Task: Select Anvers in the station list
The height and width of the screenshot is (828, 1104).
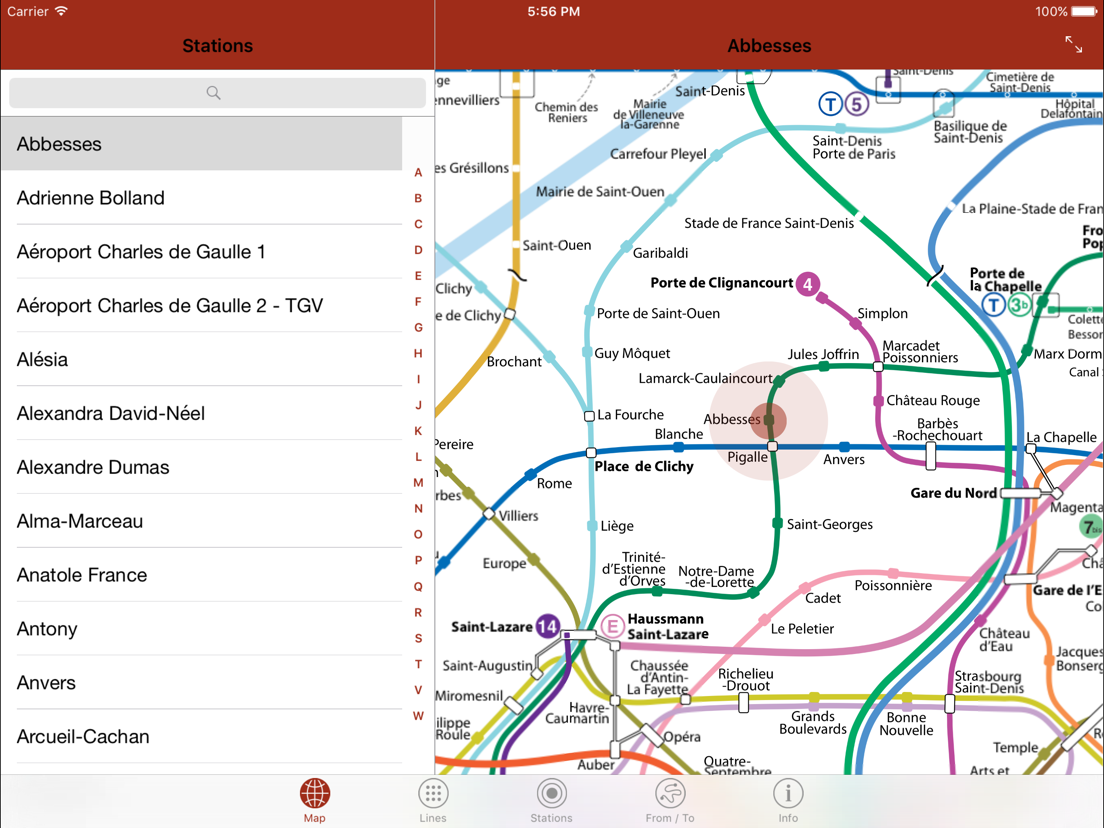Action: click(x=202, y=682)
